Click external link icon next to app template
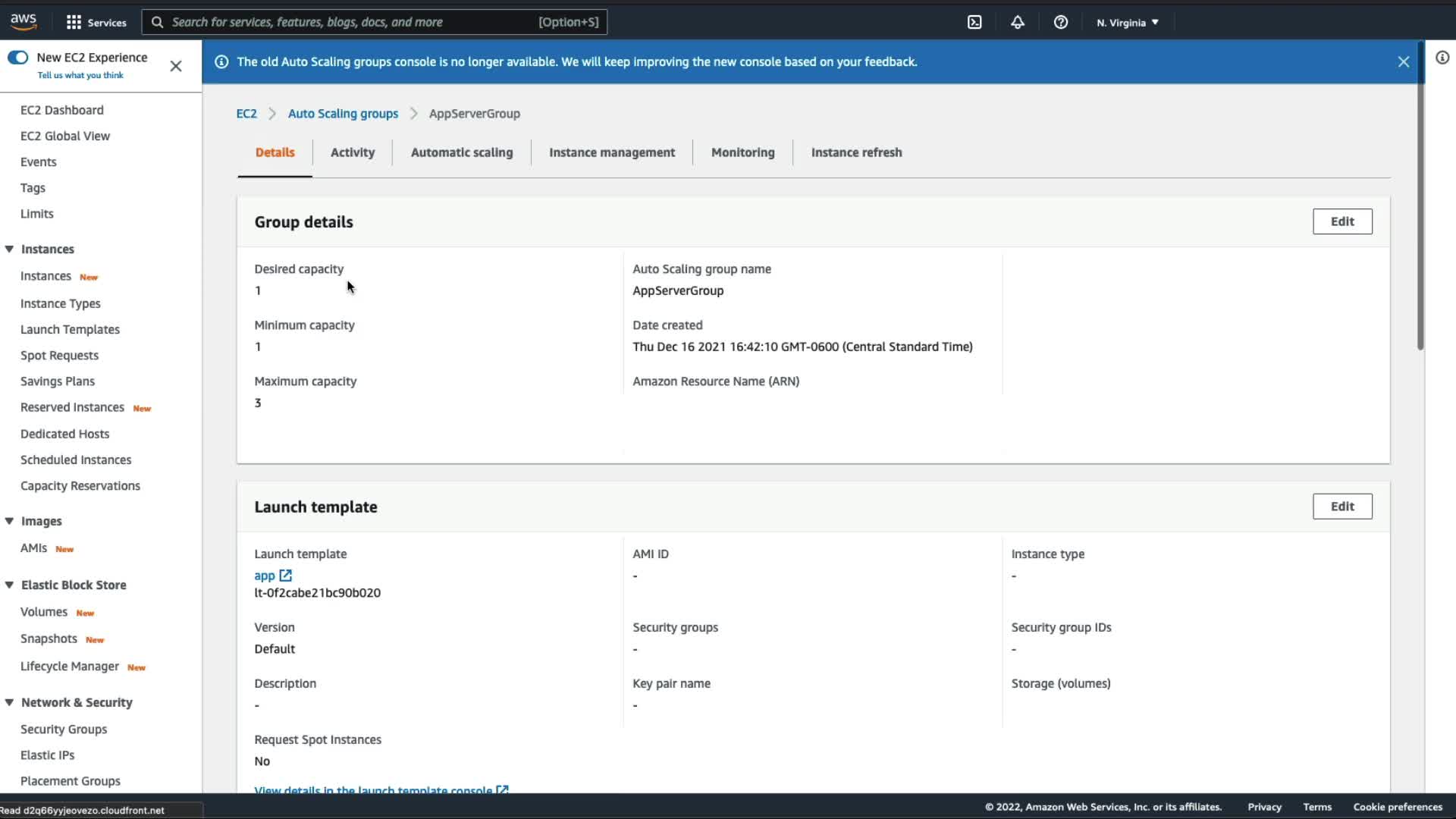The width and height of the screenshot is (1456, 819). click(286, 576)
